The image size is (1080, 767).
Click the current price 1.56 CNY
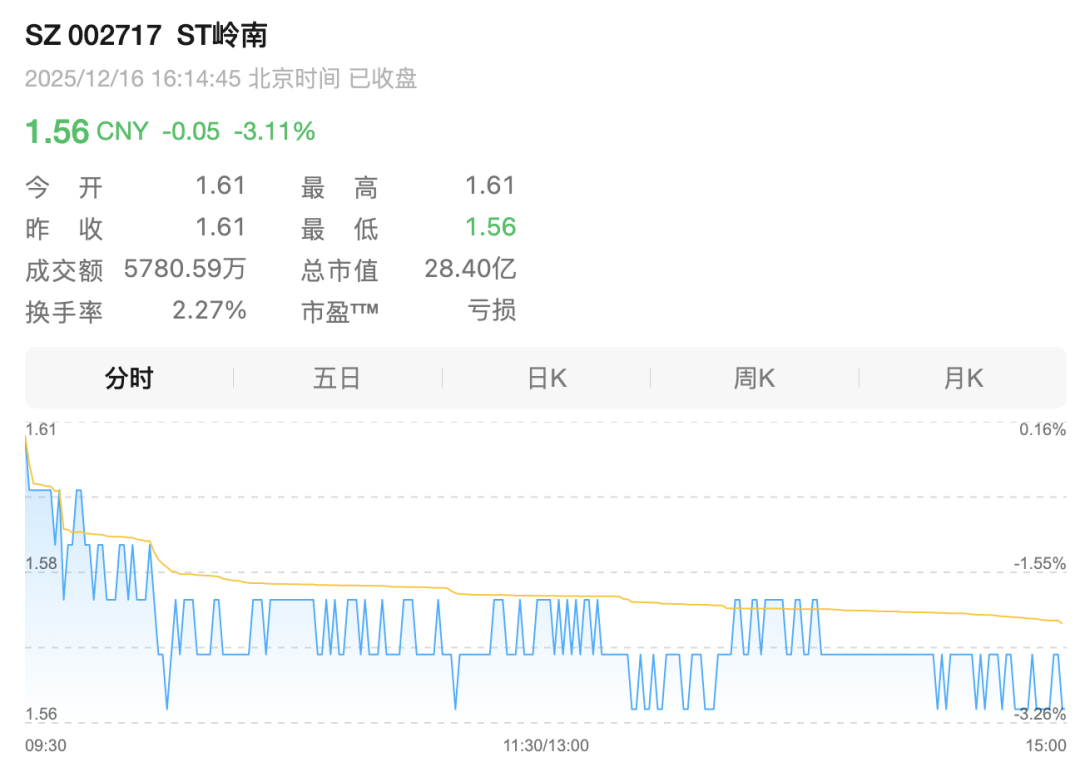point(87,131)
